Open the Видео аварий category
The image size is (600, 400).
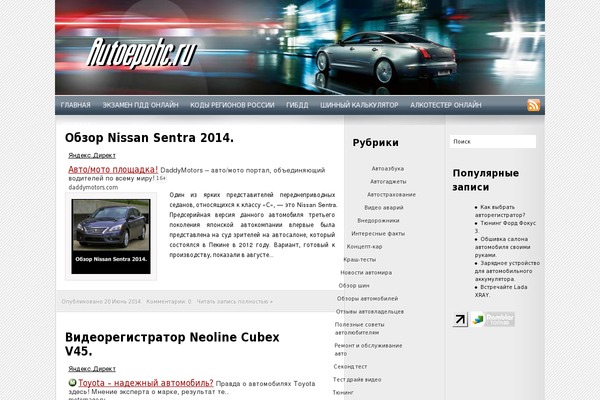click(x=384, y=207)
